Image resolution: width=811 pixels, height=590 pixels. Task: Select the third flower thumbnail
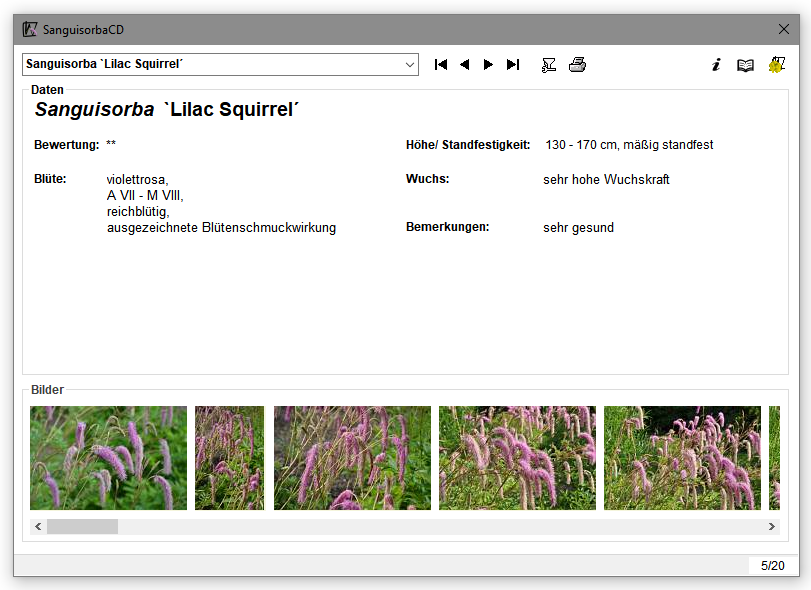[352, 458]
